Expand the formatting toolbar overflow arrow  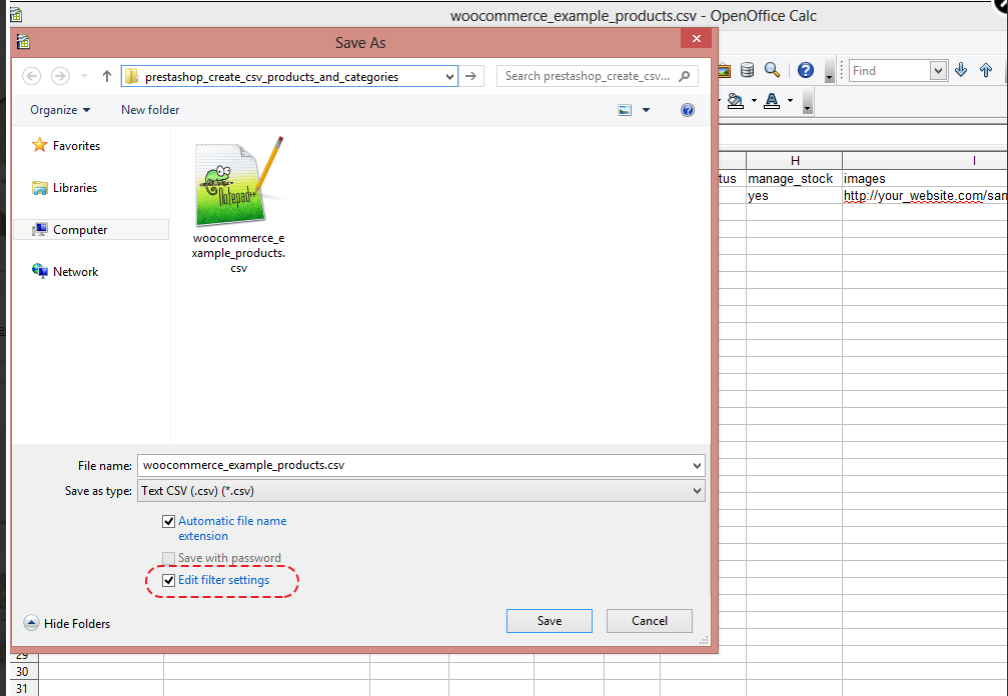pyautogui.click(x=807, y=103)
